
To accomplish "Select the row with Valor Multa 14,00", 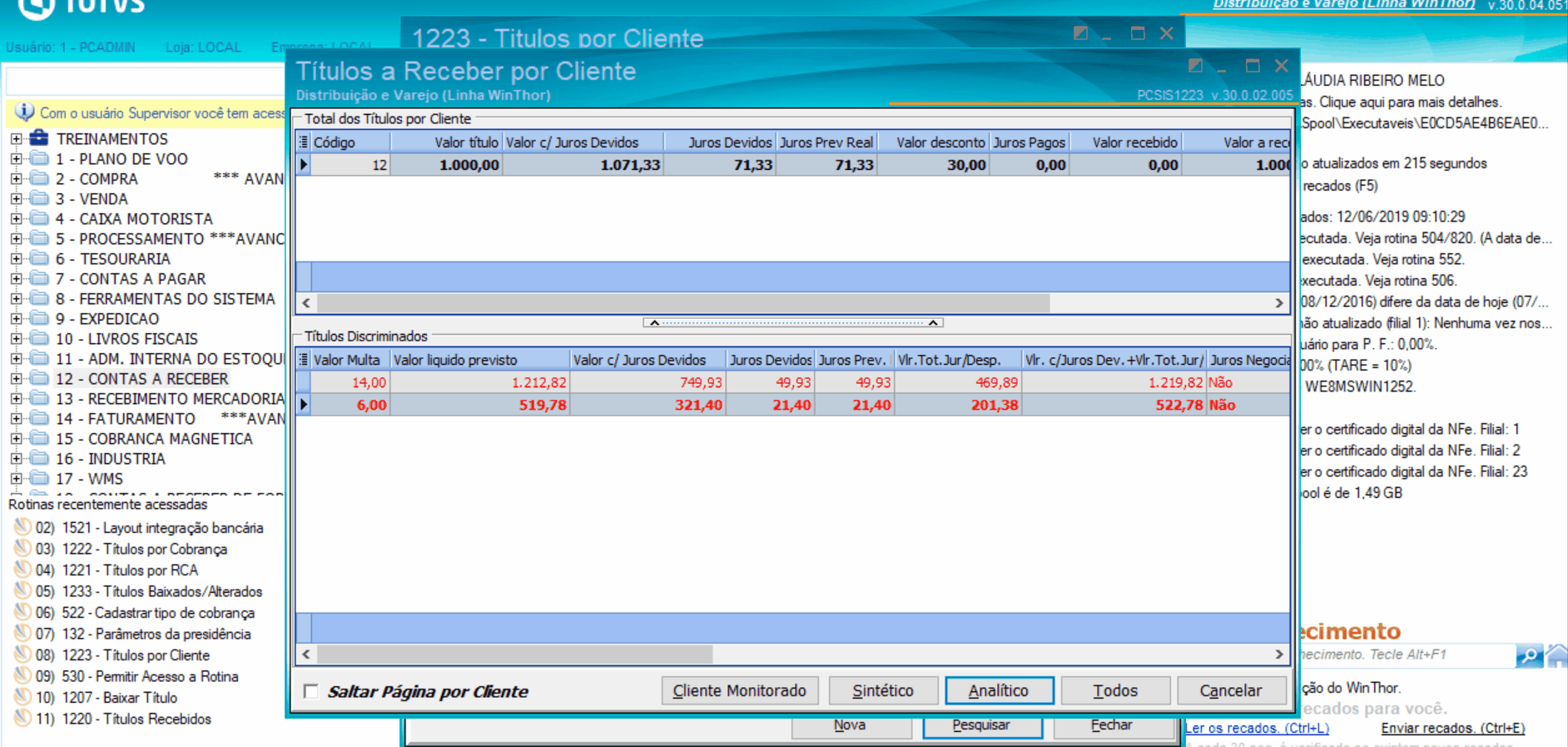I will (x=792, y=383).
